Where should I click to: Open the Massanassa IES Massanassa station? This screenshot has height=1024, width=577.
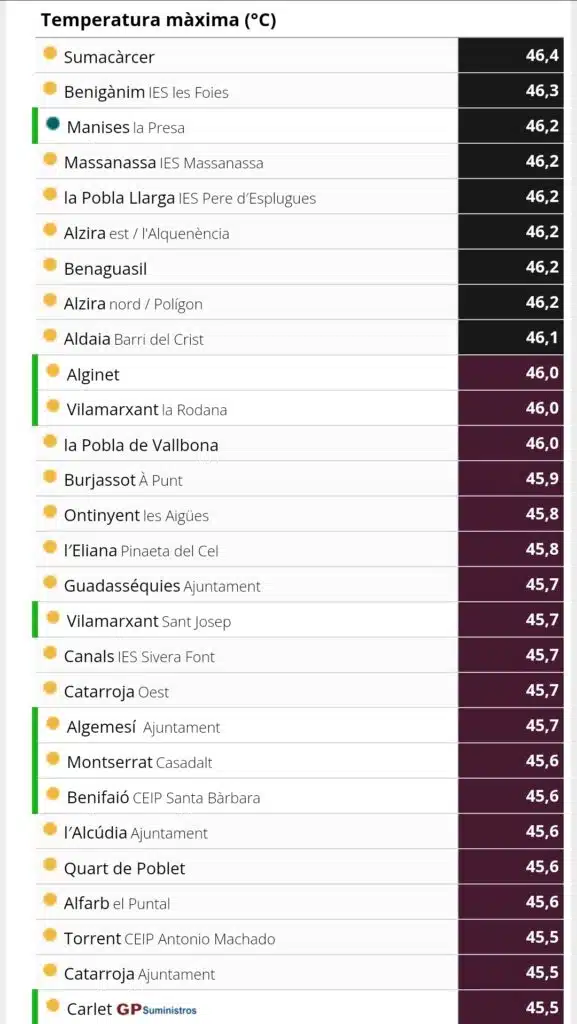(300, 161)
